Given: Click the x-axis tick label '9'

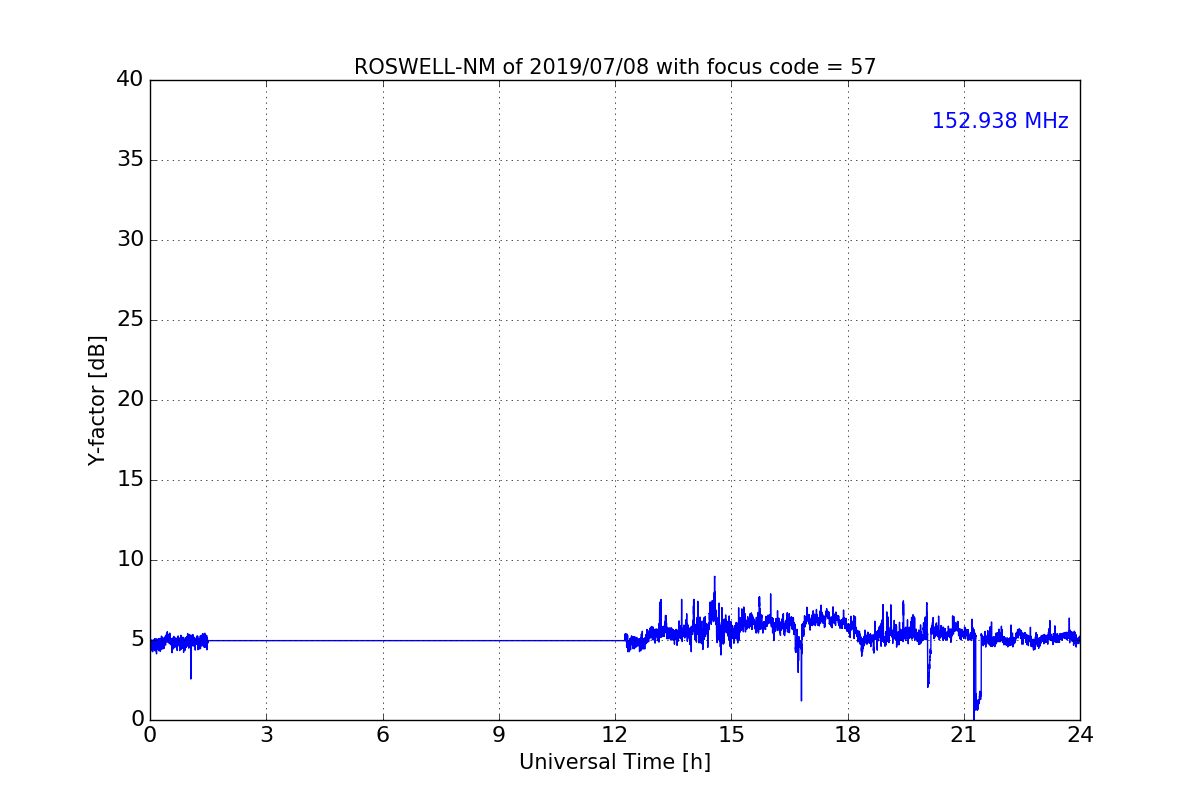Looking at the screenshot, I should [499, 735].
